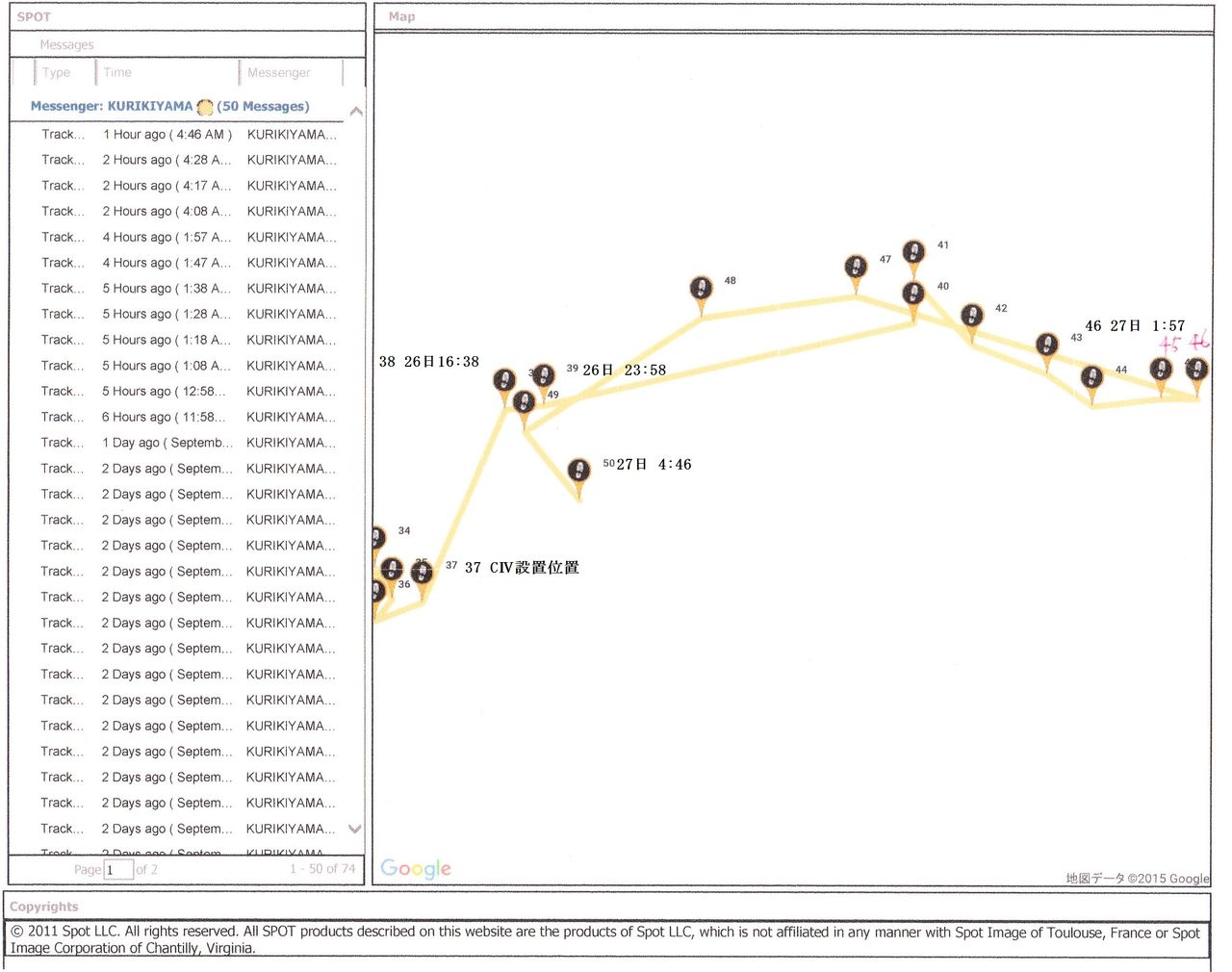Select the 5 Hours ago 1:28 track row
The width and height of the screenshot is (1232, 972).
[x=188, y=314]
